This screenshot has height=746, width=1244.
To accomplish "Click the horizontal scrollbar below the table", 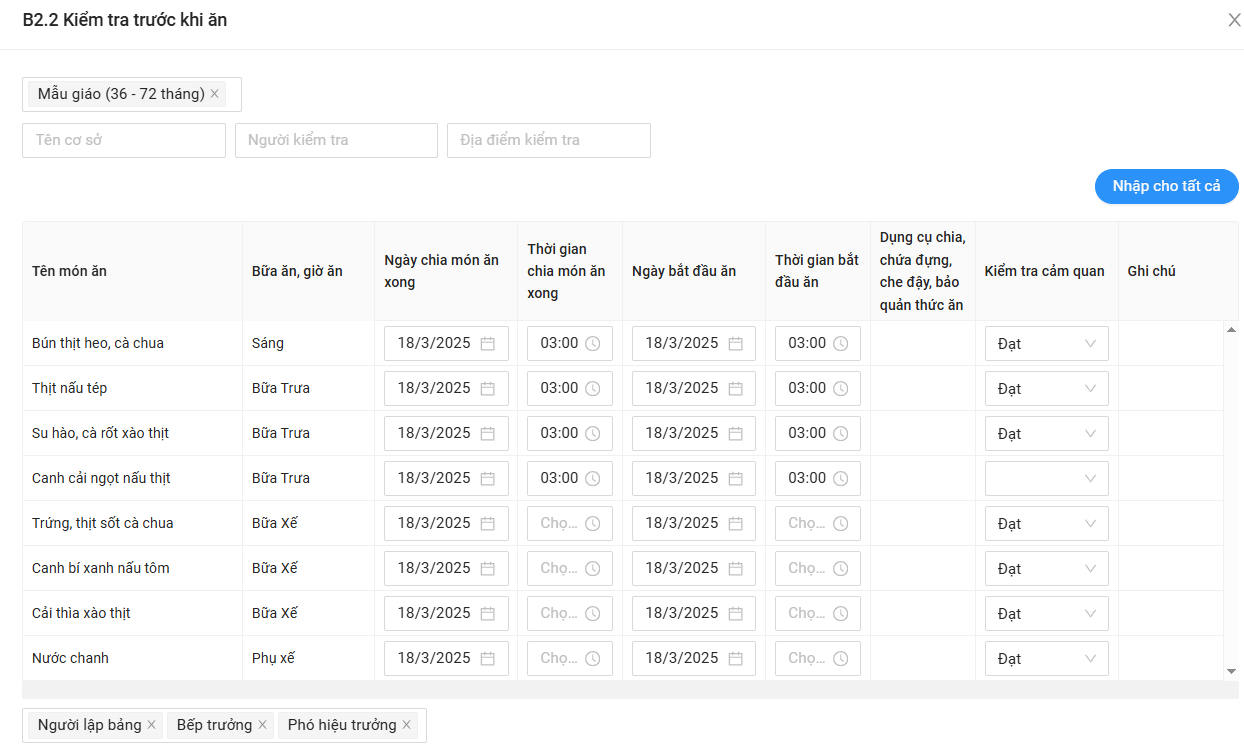I will point(630,690).
